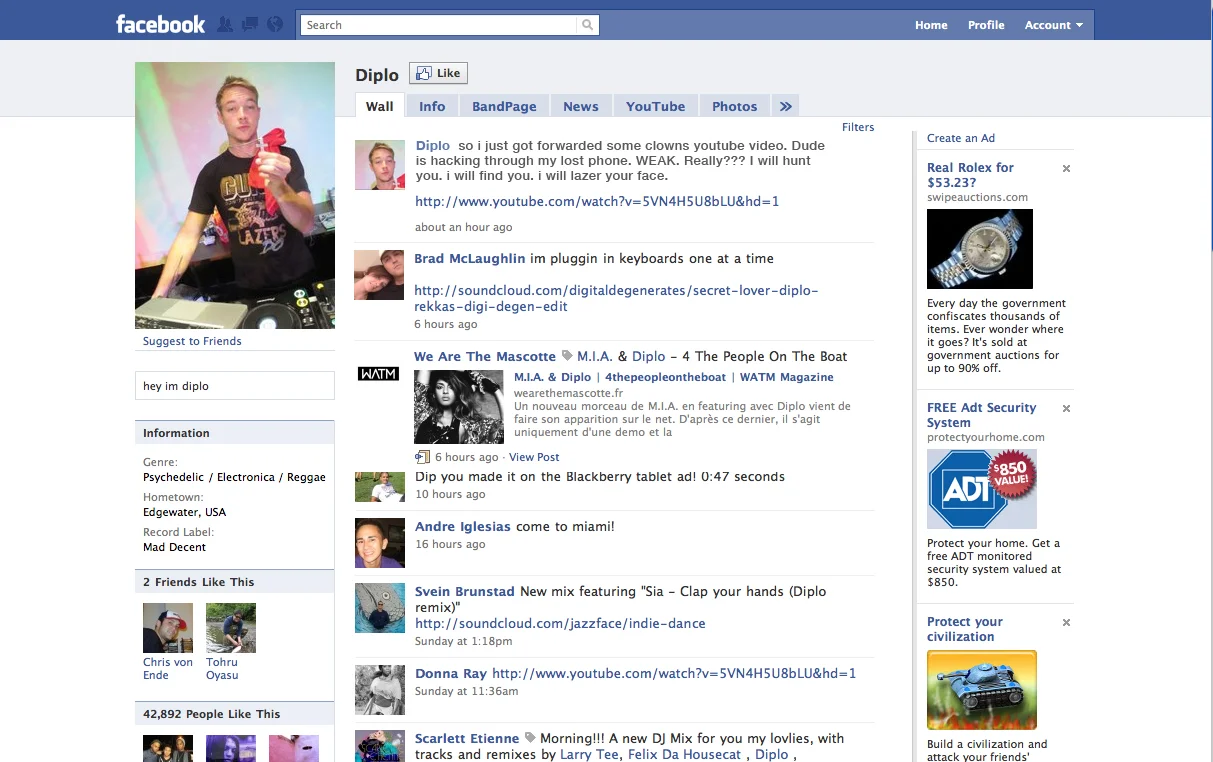Open Donna Ray's YouTube link
Screen dimensions: 1213x762
tap(674, 673)
